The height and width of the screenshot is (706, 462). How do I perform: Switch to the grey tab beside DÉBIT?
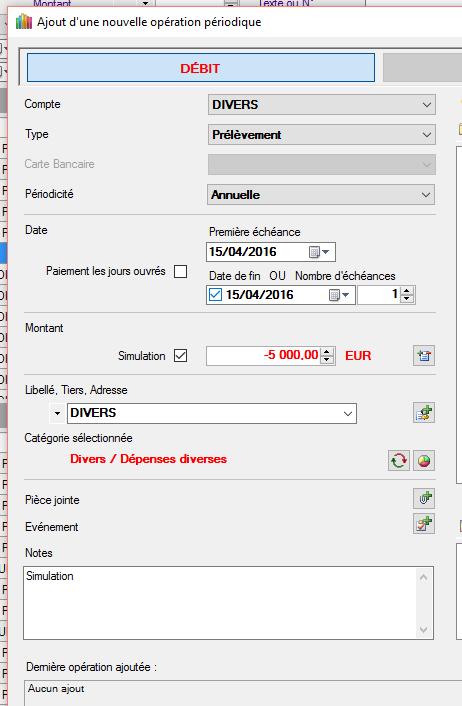(422, 68)
